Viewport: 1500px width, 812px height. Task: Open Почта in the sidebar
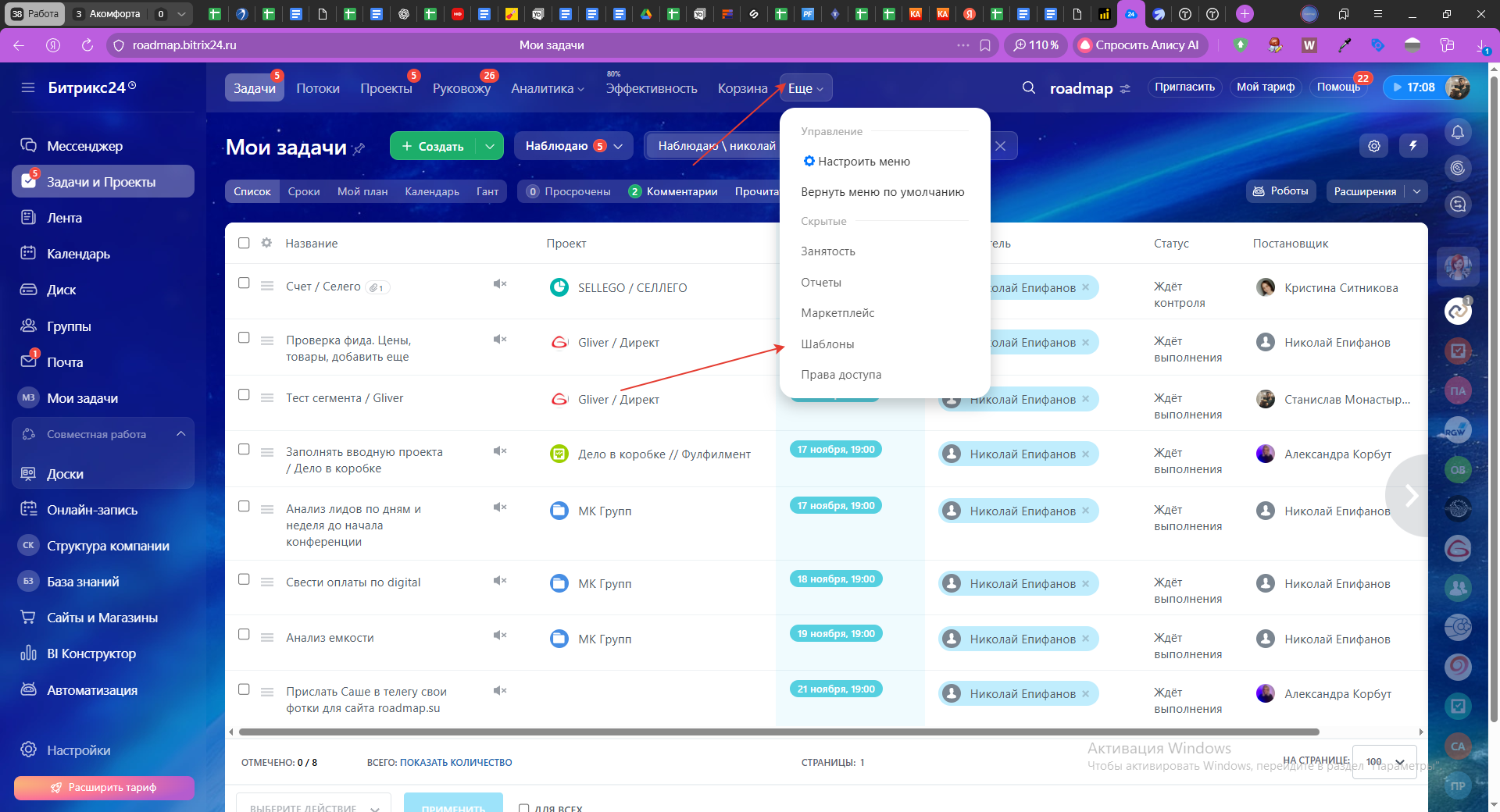tap(65, 362)
